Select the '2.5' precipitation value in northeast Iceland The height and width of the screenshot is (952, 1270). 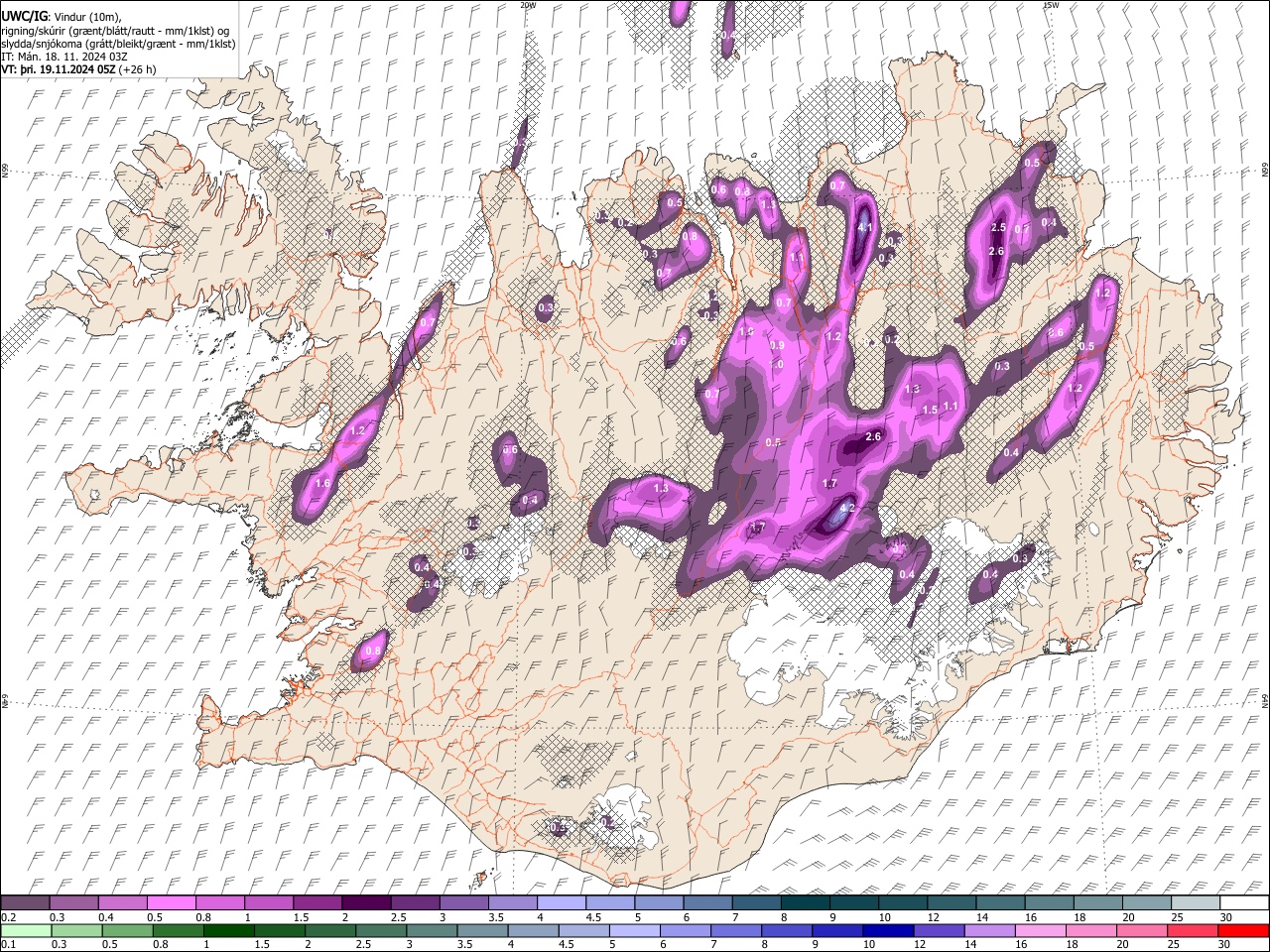[x=999, y=228]
